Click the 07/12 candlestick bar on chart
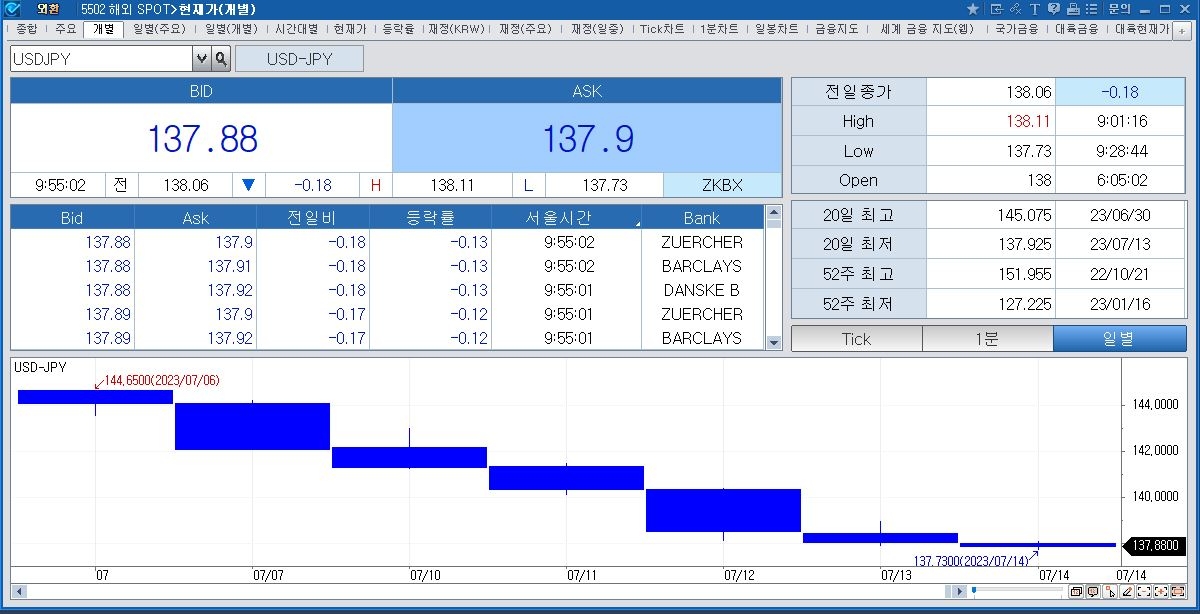This screenshot has width=1200, height=614. click(x=723, y=510)
